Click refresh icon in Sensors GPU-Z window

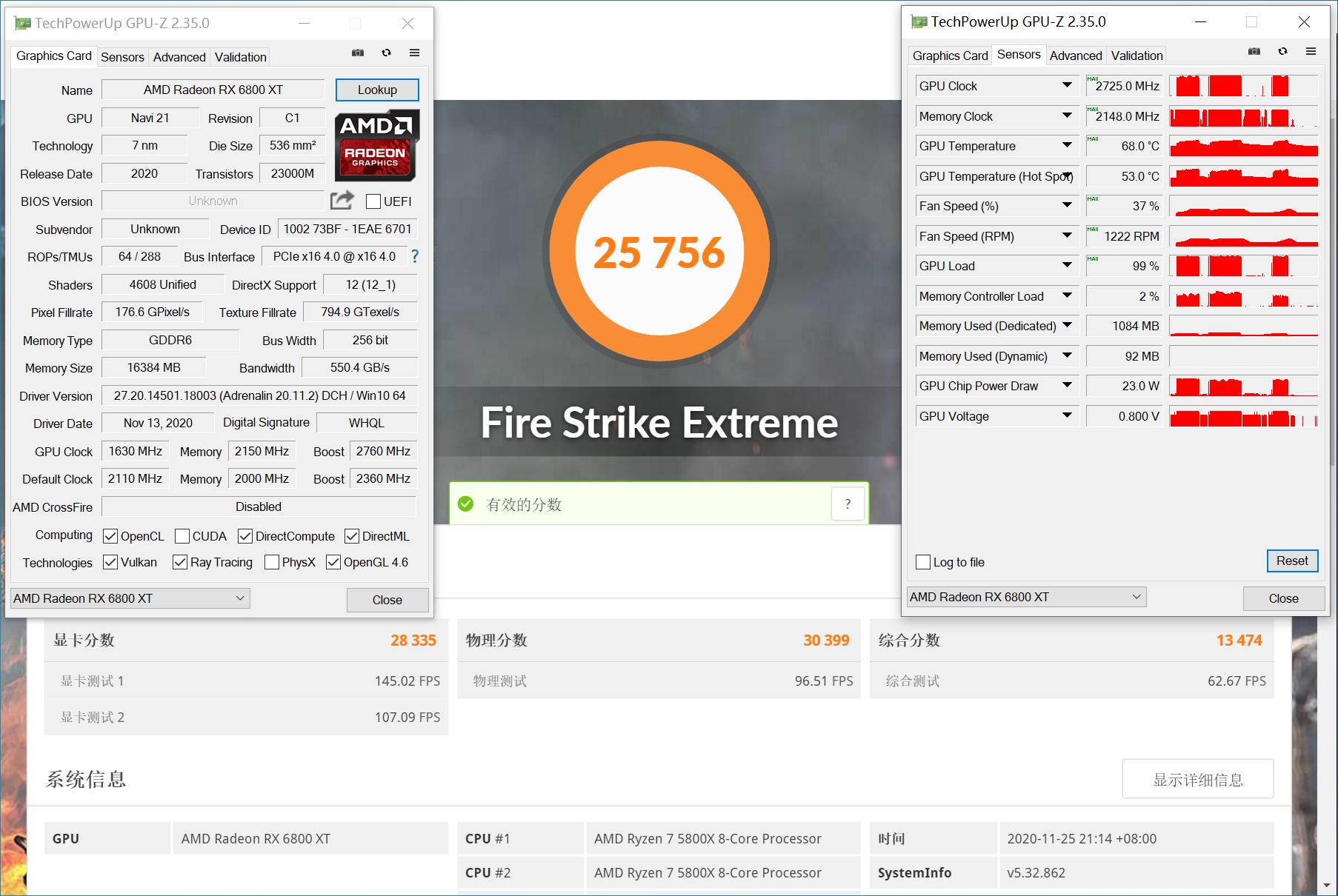tap(1282, 51)
